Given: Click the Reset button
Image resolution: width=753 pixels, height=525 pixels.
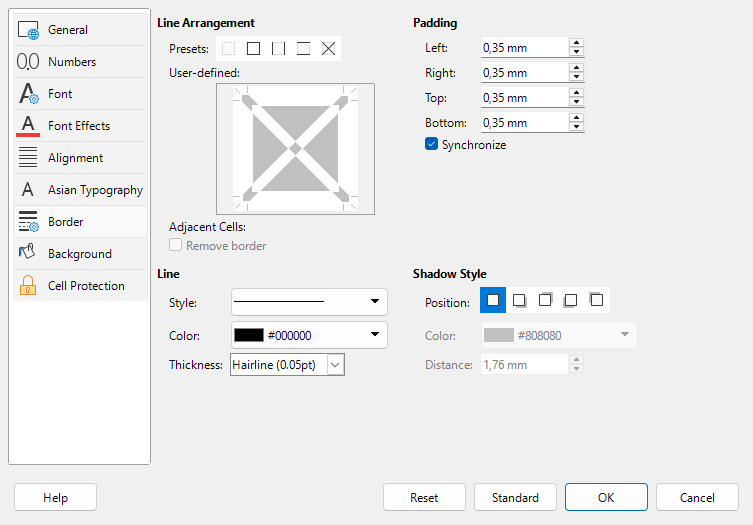Looking at the screenshot, I should click(424, 497).
